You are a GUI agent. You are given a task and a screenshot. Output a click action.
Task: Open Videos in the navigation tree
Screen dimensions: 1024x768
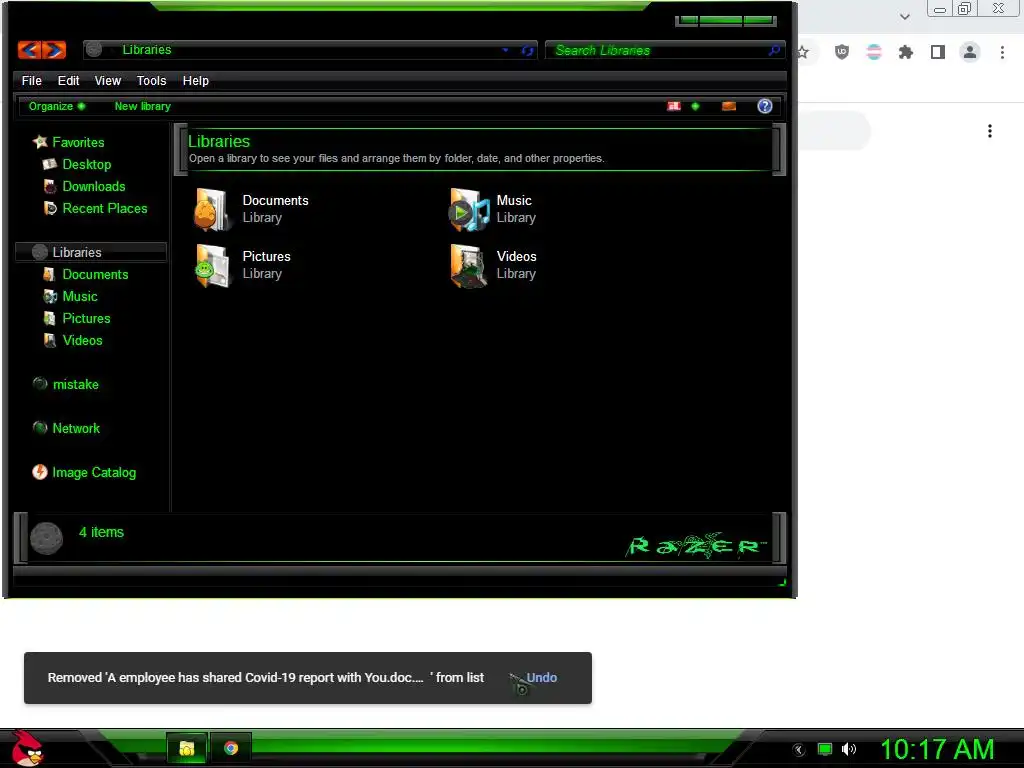pyautogui.click(x=82, y=340)
